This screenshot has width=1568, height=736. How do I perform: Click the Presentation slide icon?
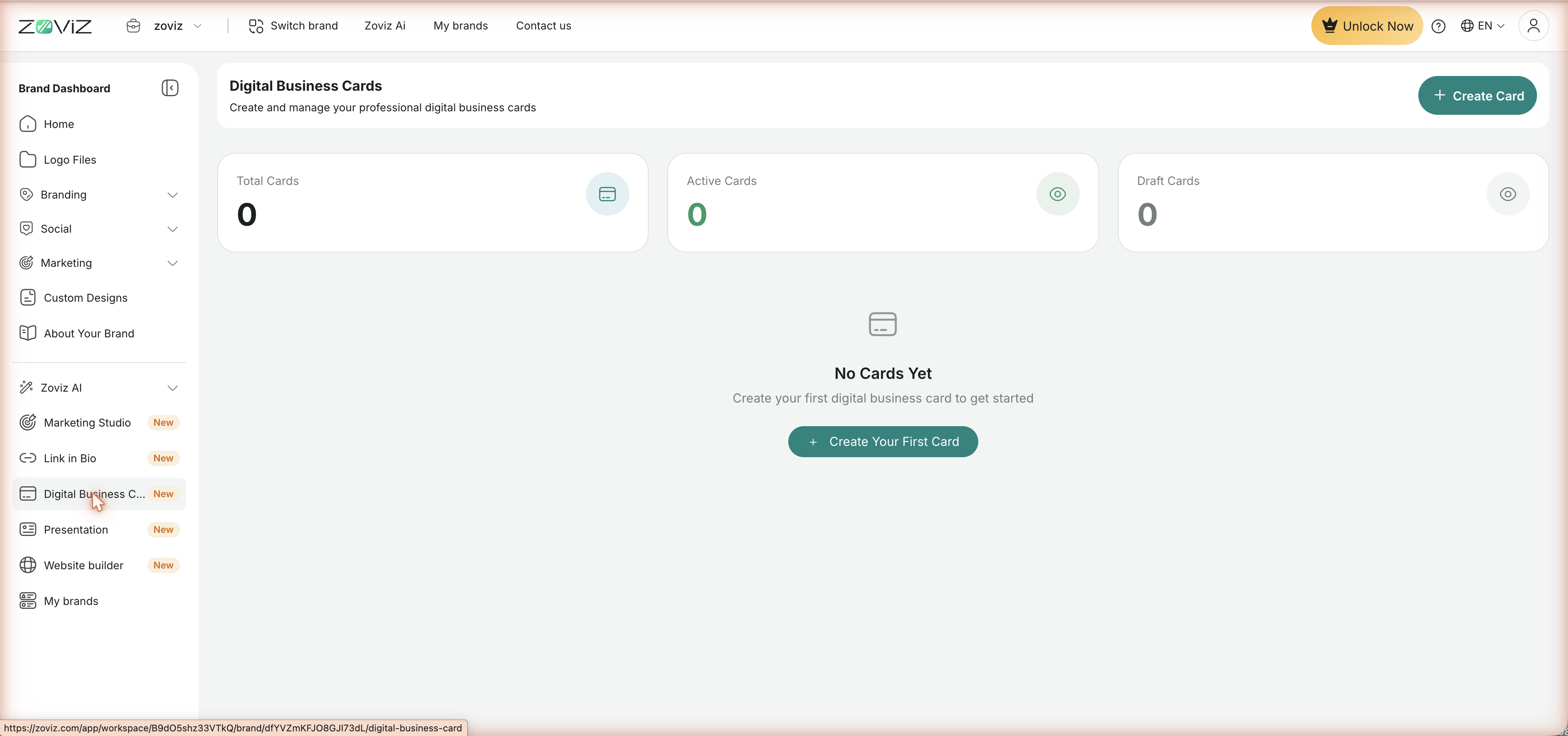(28, 530)
